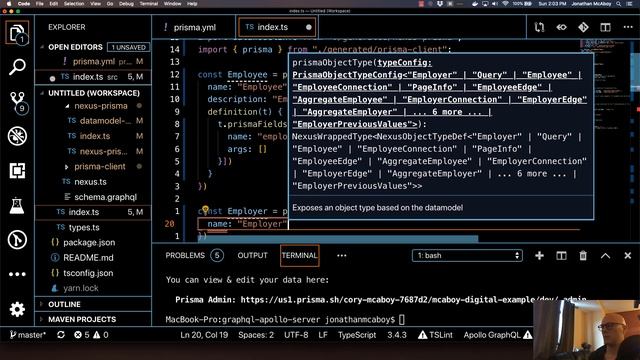Select language mode TypeScript in status bar

(357, 335)
